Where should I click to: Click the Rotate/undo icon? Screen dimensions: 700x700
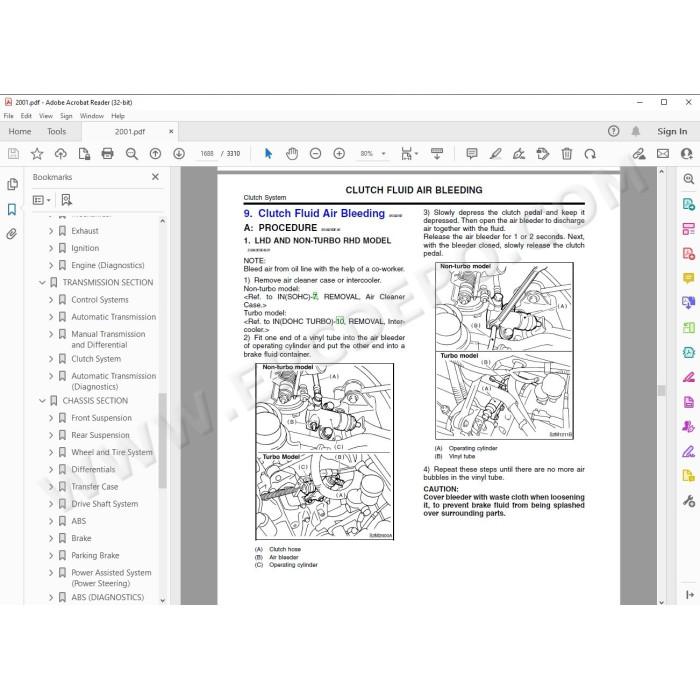590,154
